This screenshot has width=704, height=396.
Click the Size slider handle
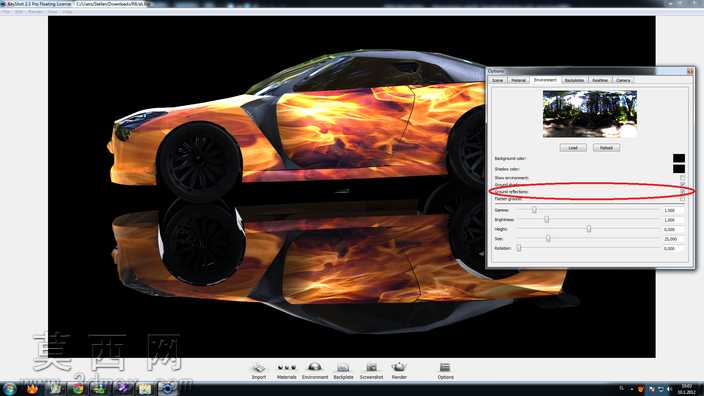[x=548, y=238]
